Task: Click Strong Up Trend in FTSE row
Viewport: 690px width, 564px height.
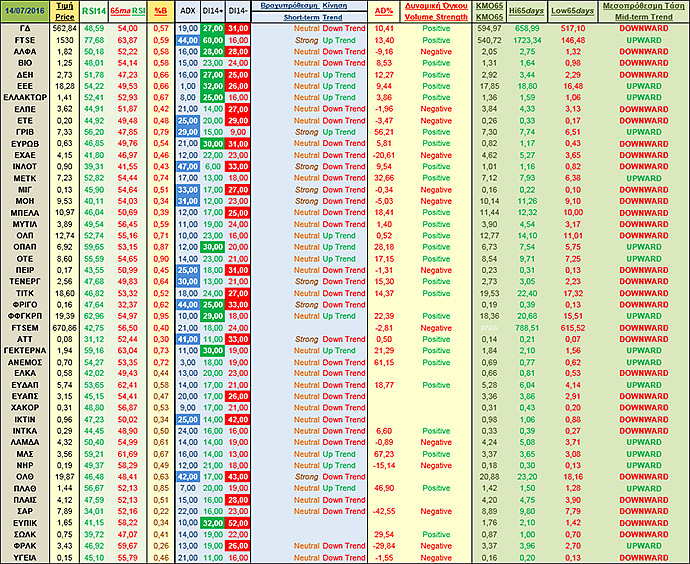Action: click(x=325, y=40)
